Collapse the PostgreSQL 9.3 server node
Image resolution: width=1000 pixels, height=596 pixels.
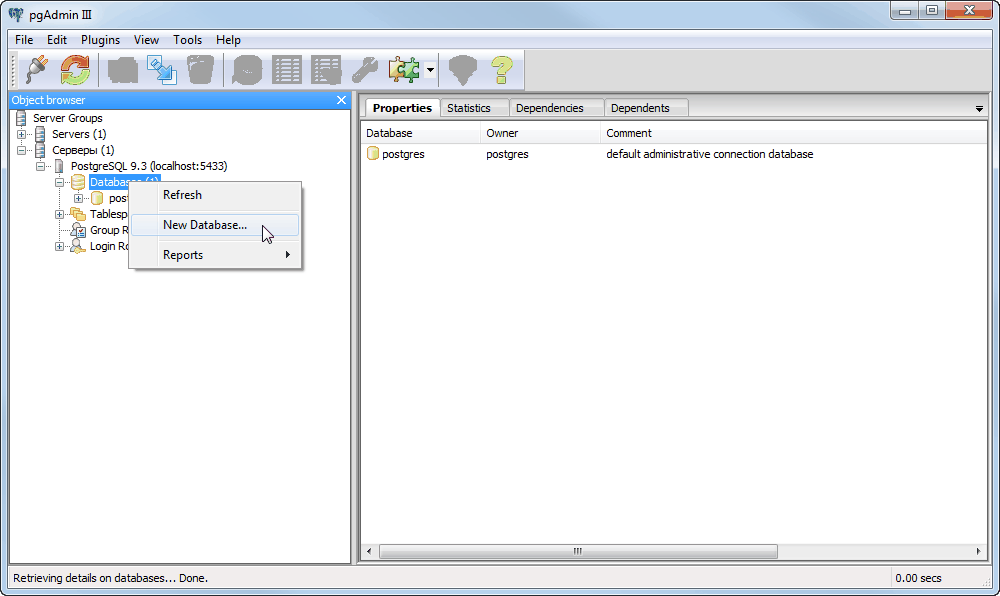click(x=41, y=166)
